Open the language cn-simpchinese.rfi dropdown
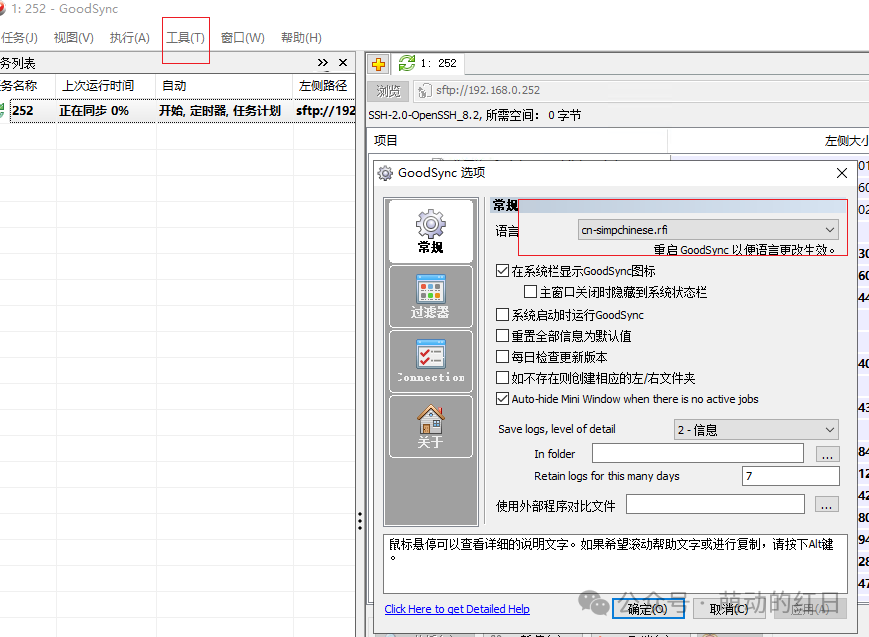Screen dimensions: 869x637 point(708,230)
